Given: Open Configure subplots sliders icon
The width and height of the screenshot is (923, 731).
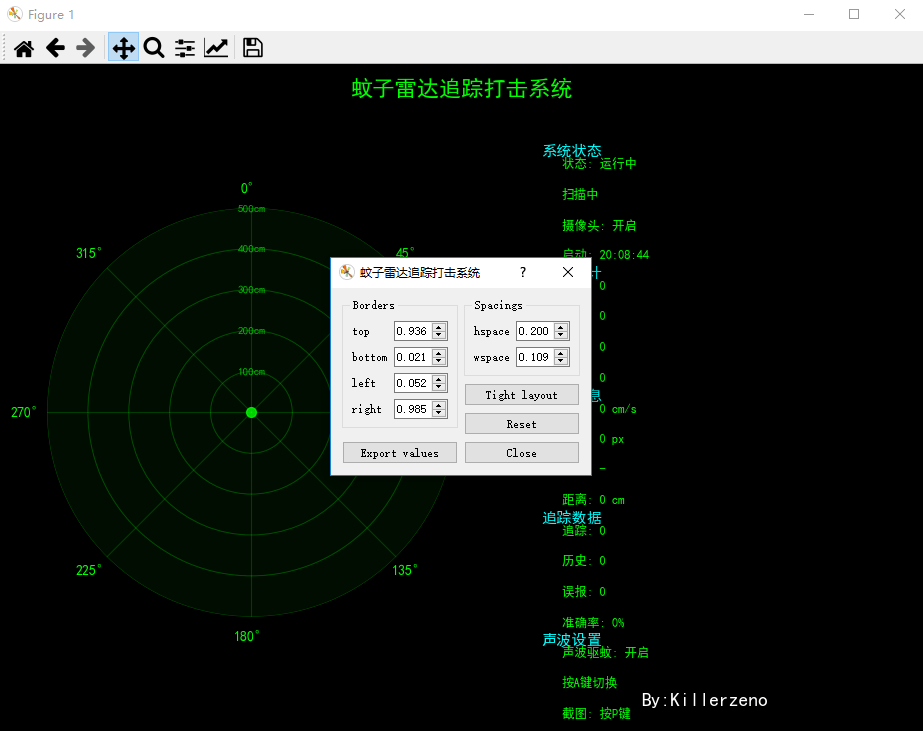Looking at the screenshot, I should point(185,48).
